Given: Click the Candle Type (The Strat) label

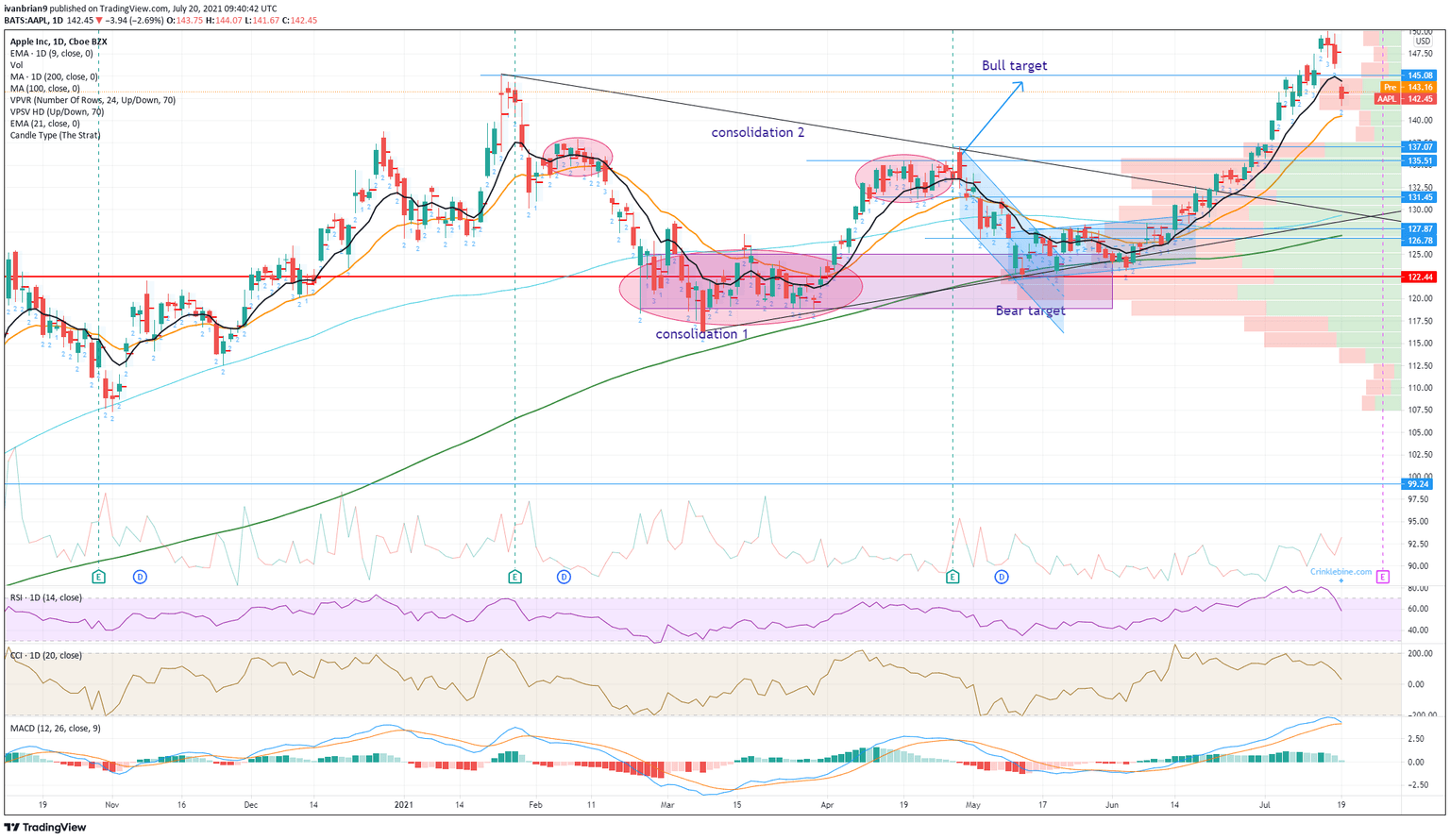Looking at the screenshot, I should [x=55, y=135].
